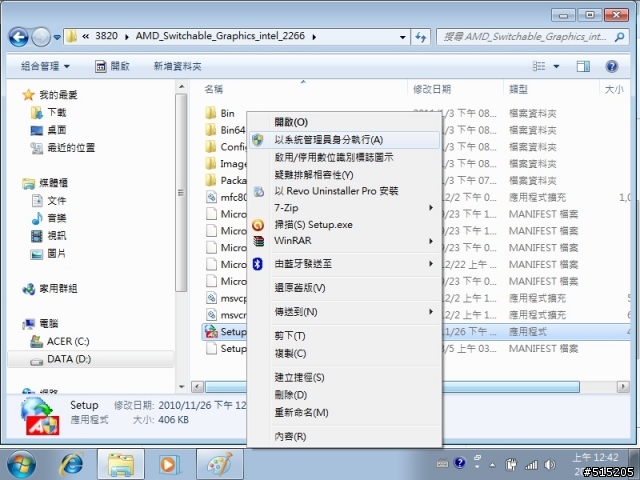The image size is (640, 480).
Task: Open 音樂 music library
Action: (x=48, y=218)
